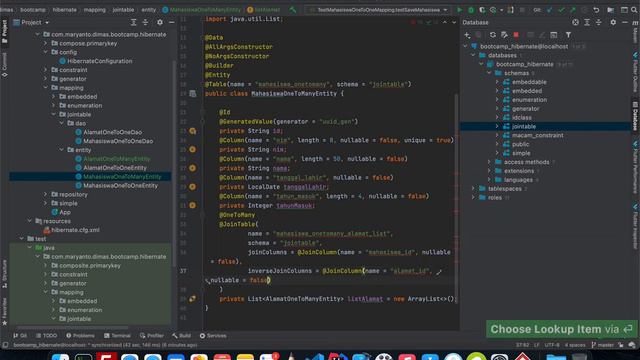
Task: Open query console icon in Database toolbar
Action: coord(553,35)
